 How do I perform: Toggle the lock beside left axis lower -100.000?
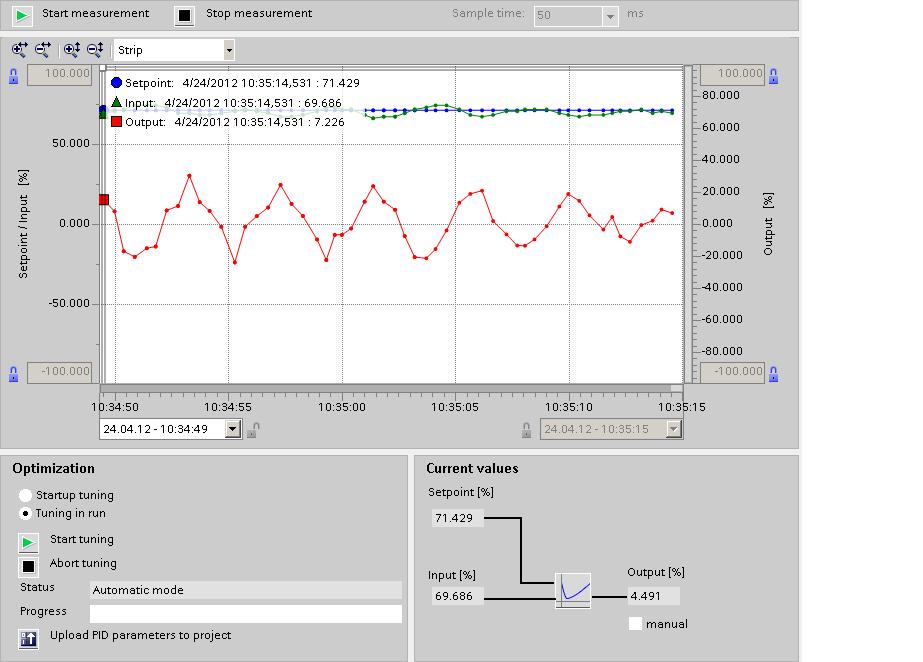pos(14,374)
